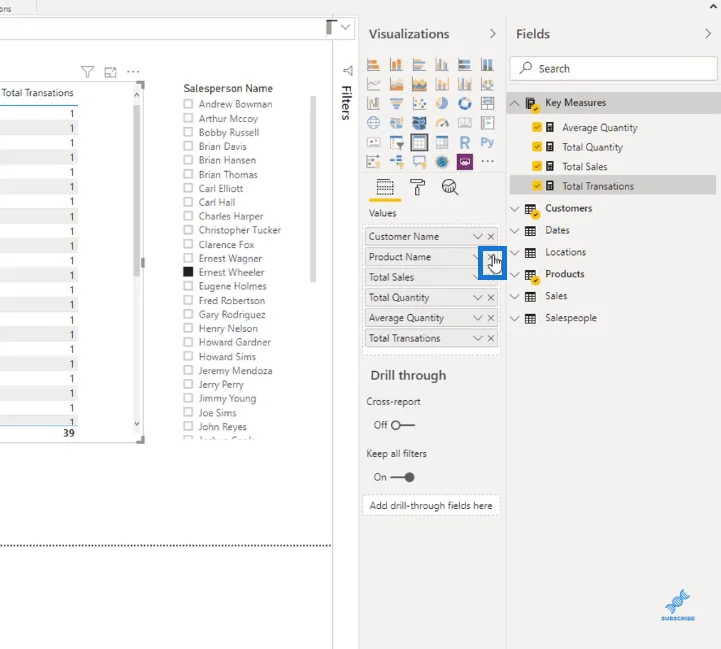Viewport: 721px width, 649px height.
Task: Select the Waterfall chart visual
Action: point(373,103)
